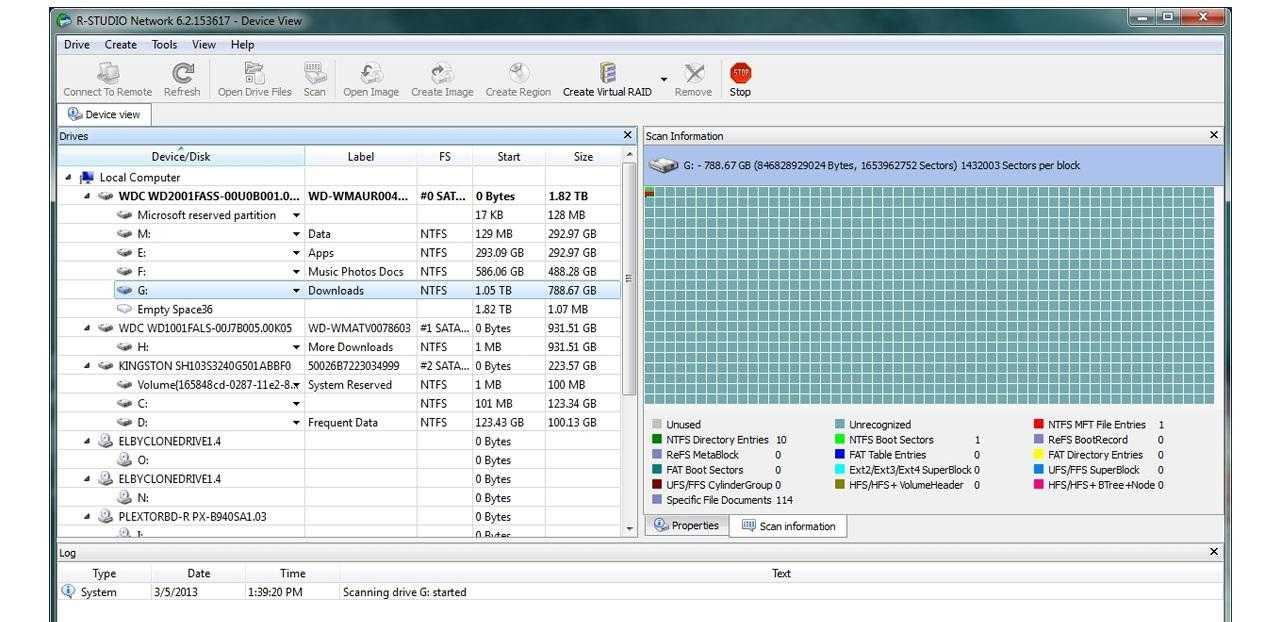Click the Drives panel scroll down arrow
Viewport: 1279px width, 622px height.
[629, 527]
